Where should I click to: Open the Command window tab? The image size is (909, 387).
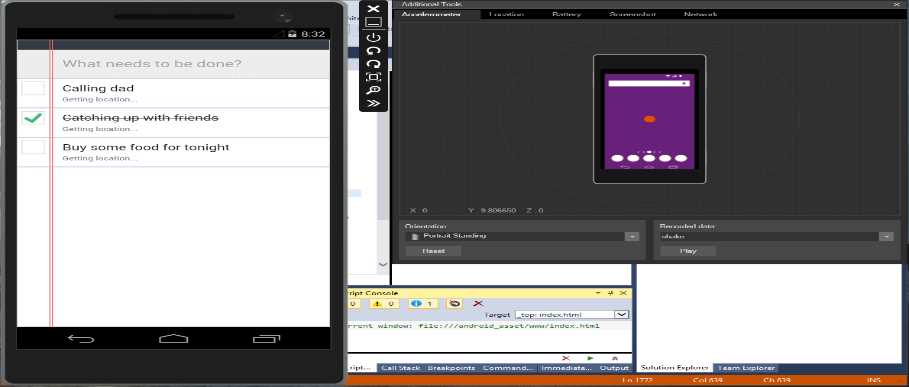coord(508,368)
